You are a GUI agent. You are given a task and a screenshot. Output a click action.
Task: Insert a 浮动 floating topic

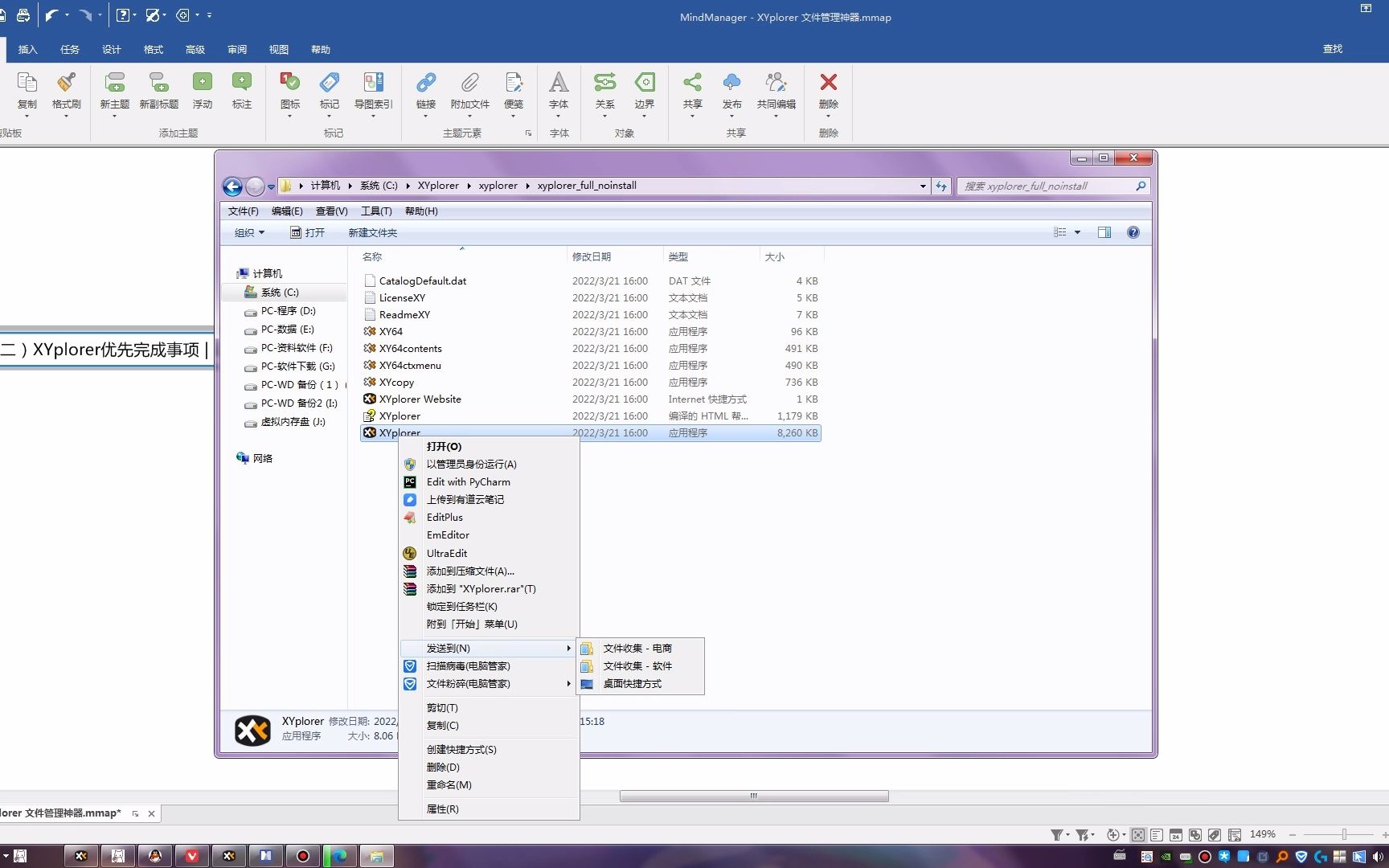(x=203, y=83)
